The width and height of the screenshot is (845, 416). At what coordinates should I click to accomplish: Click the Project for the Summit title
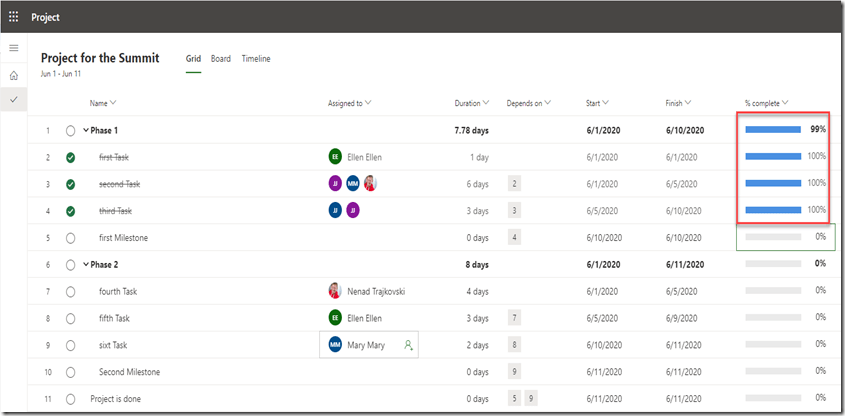[100, 58]
